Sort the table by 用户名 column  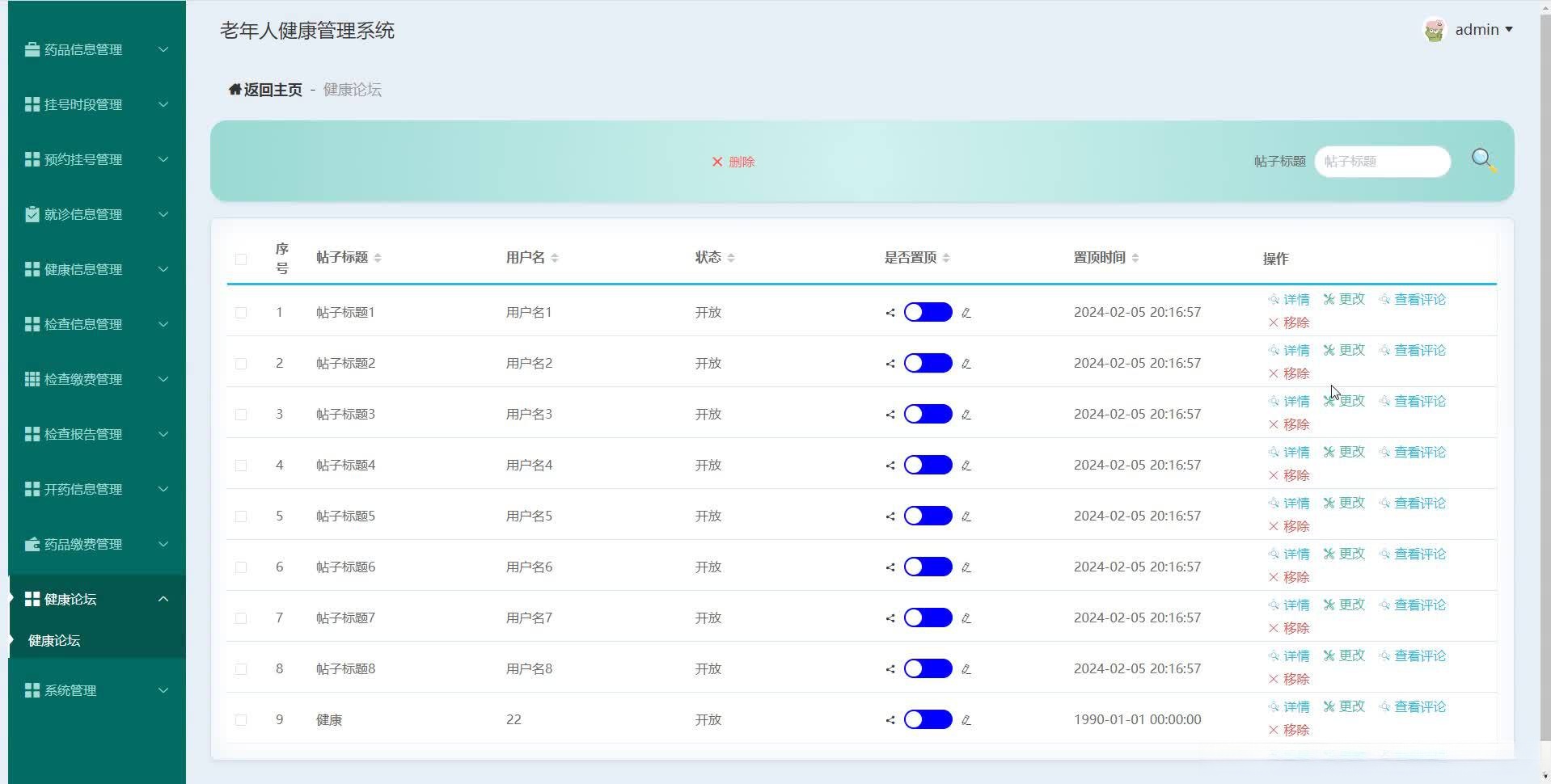[555, 258]
